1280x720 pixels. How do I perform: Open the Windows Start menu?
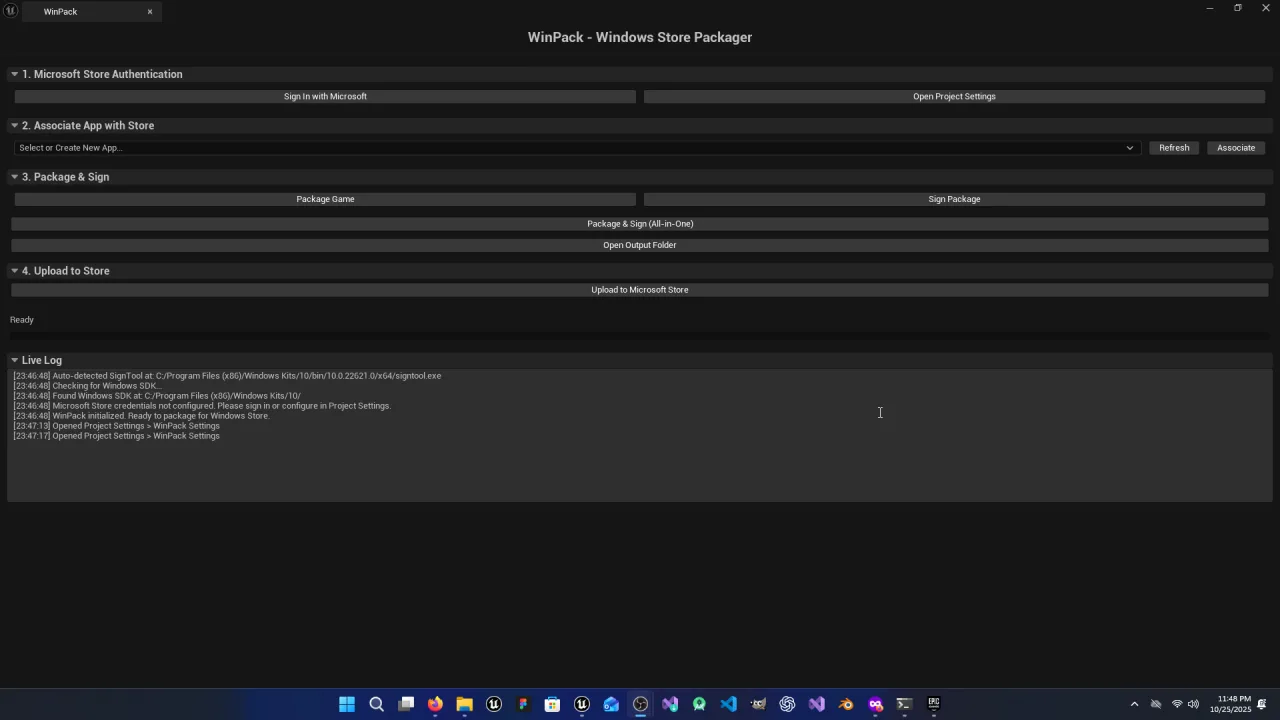point(347,704)
